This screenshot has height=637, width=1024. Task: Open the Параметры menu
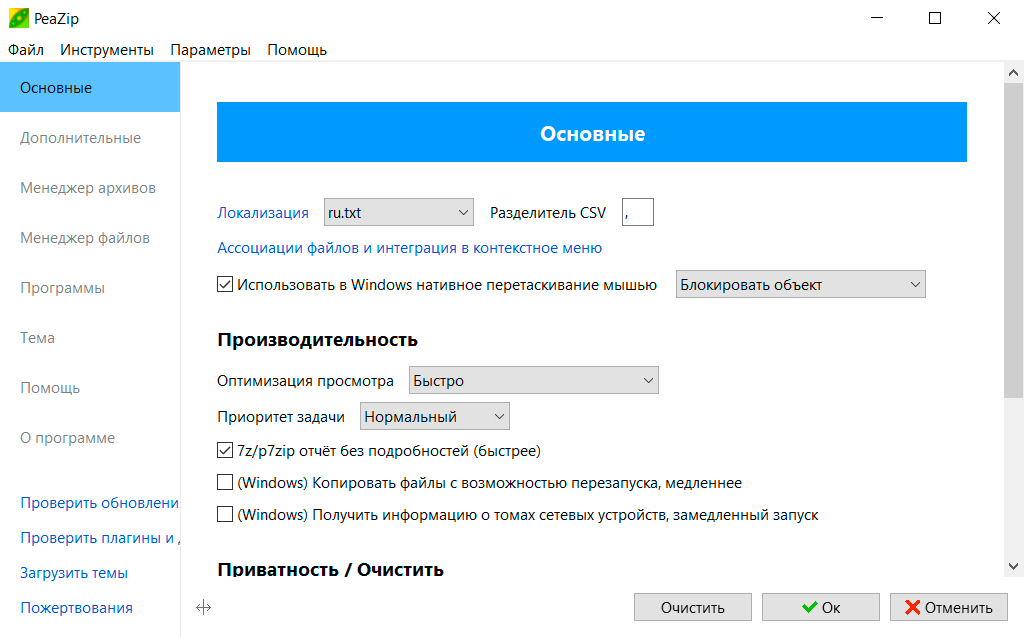click(210, 50)
